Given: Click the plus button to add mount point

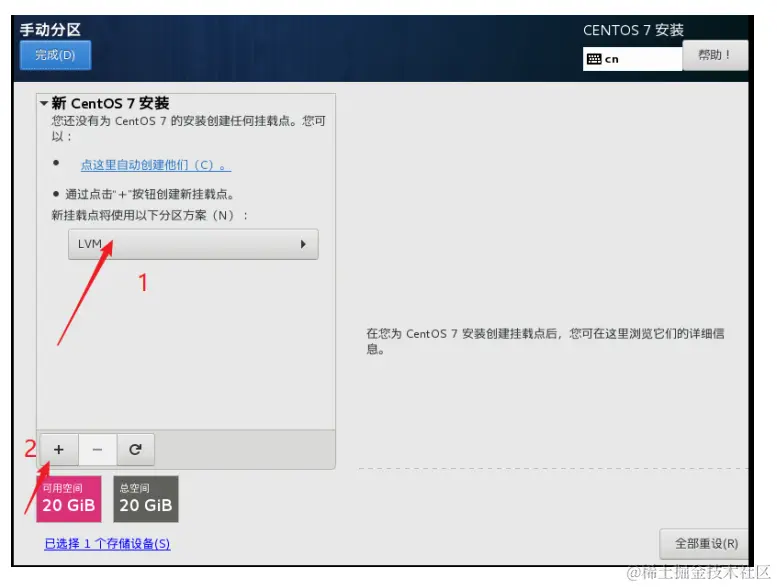Looking at the screenshot, I should (59, 449).
